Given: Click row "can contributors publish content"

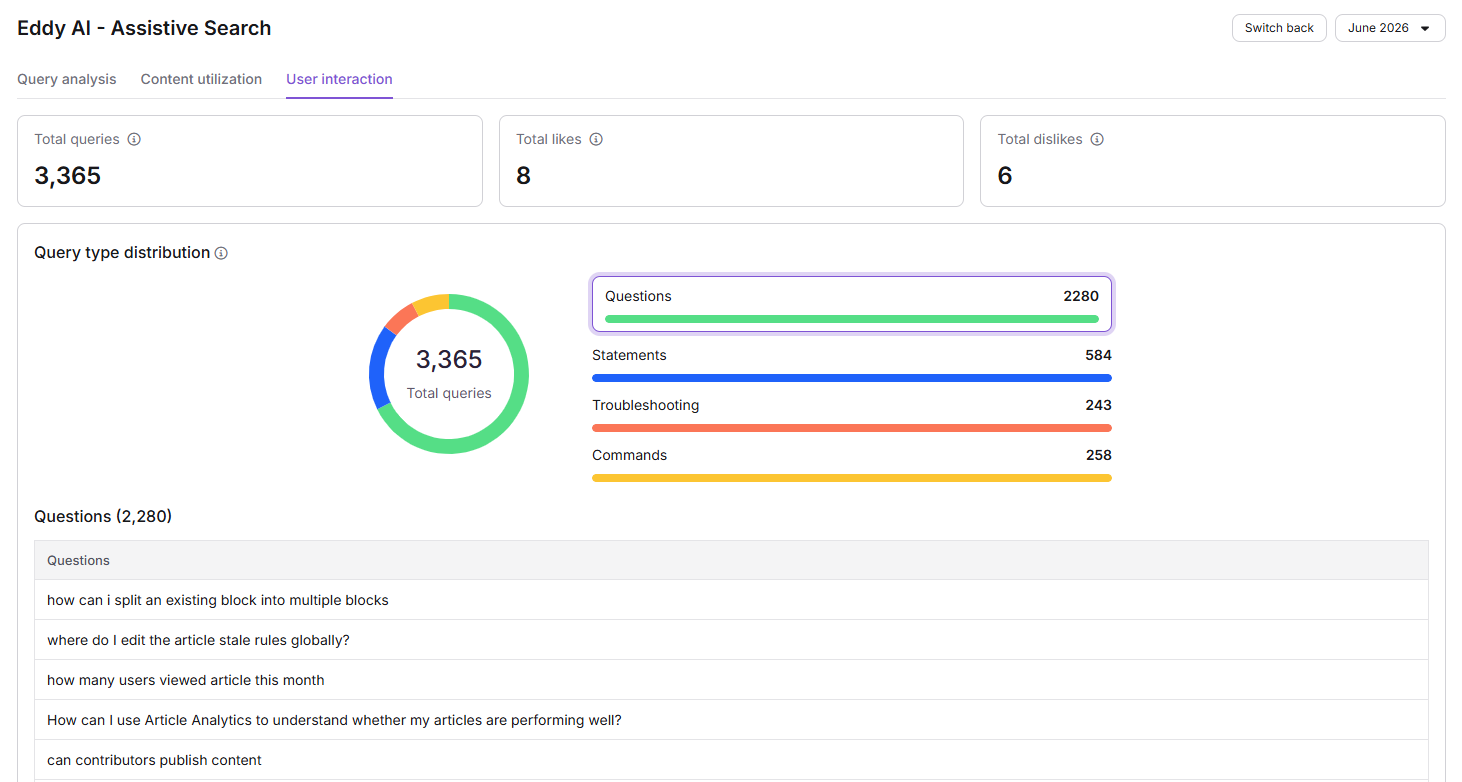Looking at the screenshot, I should point(731,760).
